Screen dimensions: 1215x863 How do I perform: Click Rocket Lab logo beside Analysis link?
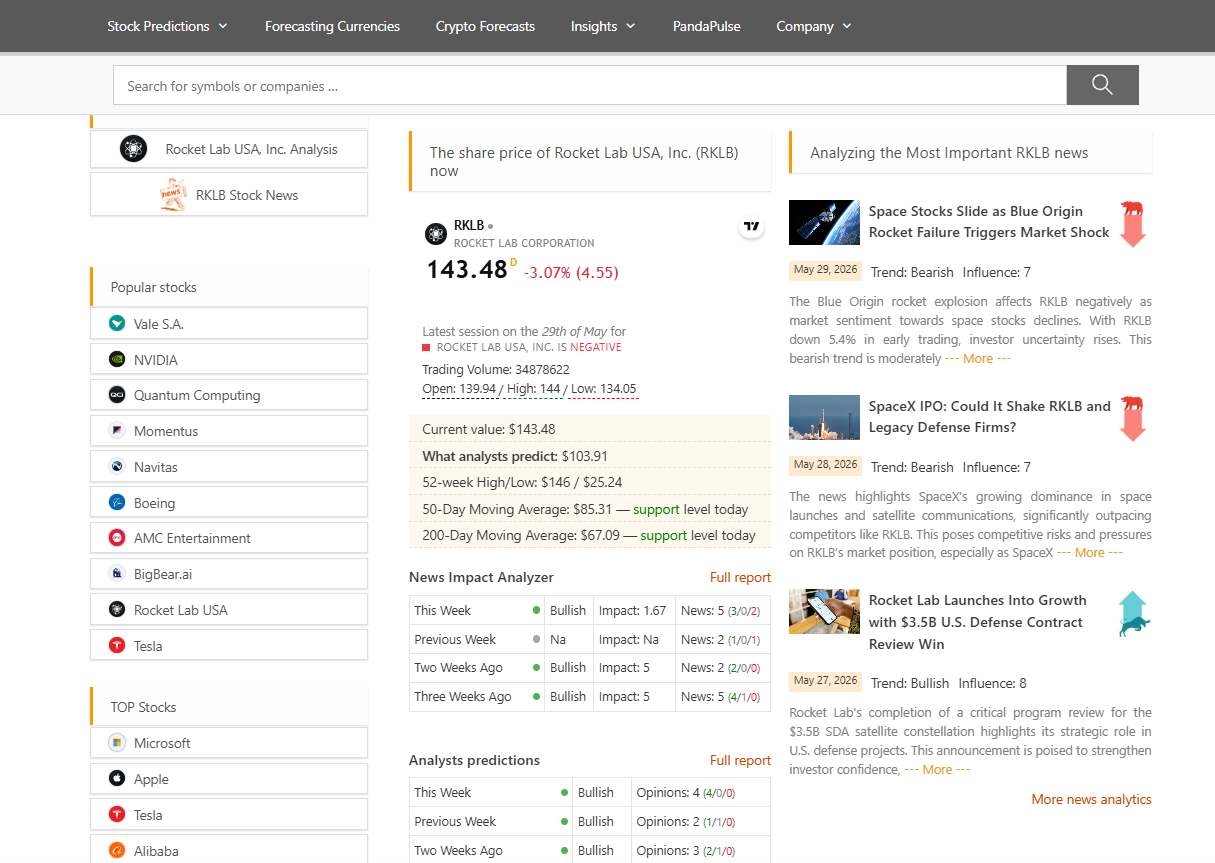click(133, 149)
